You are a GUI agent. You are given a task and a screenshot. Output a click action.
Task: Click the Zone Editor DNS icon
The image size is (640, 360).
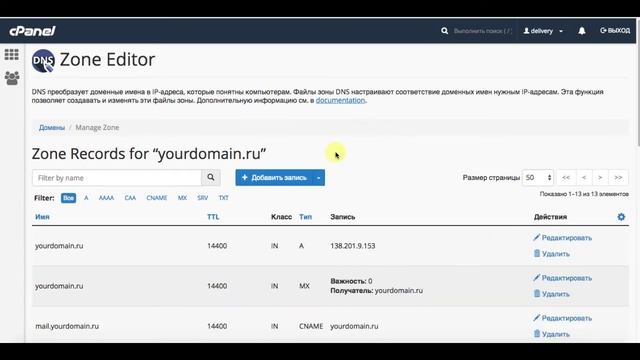(43, 61)
